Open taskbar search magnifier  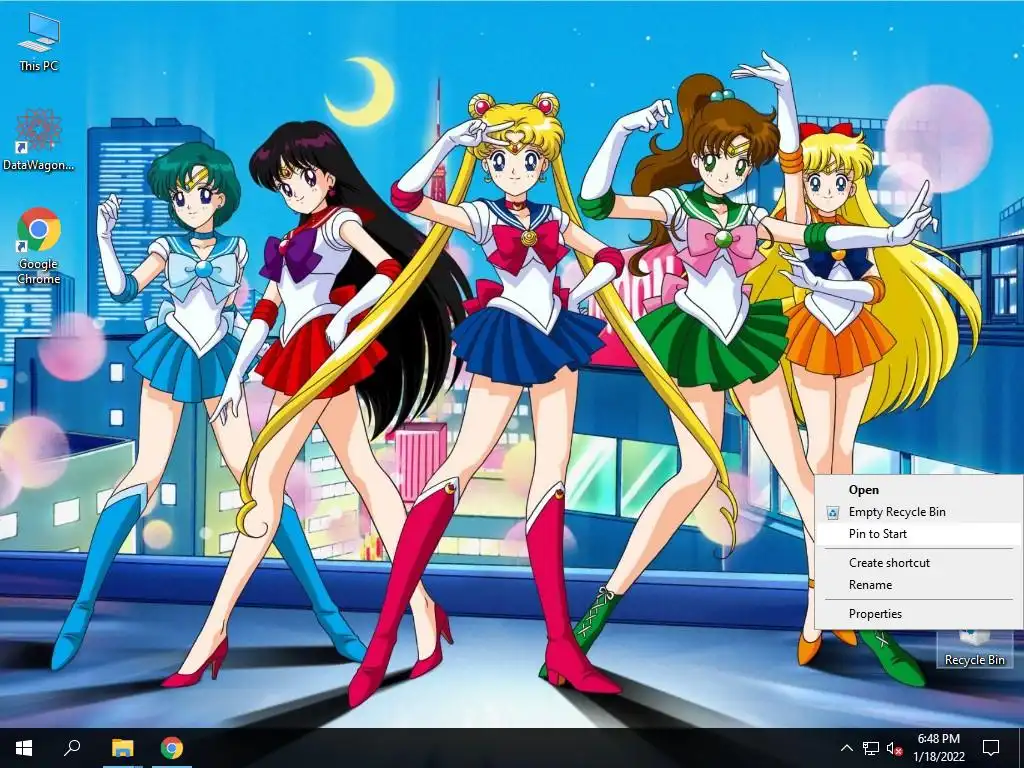point(72,748)
